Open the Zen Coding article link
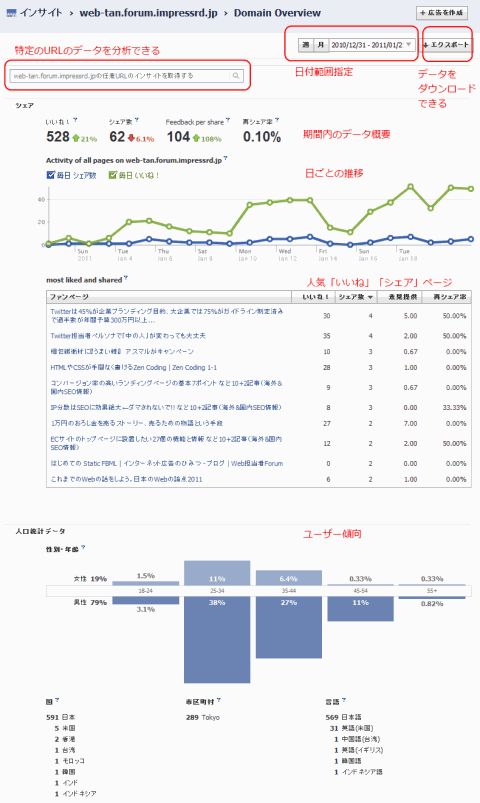Screen dimensions: 480x803 (134, 367)
